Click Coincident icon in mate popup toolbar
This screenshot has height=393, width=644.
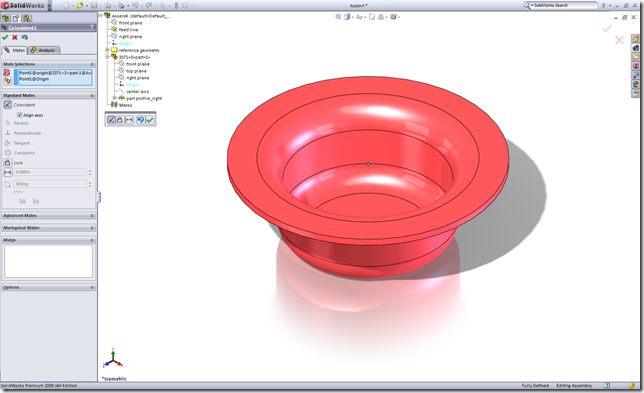coord(111,120)
